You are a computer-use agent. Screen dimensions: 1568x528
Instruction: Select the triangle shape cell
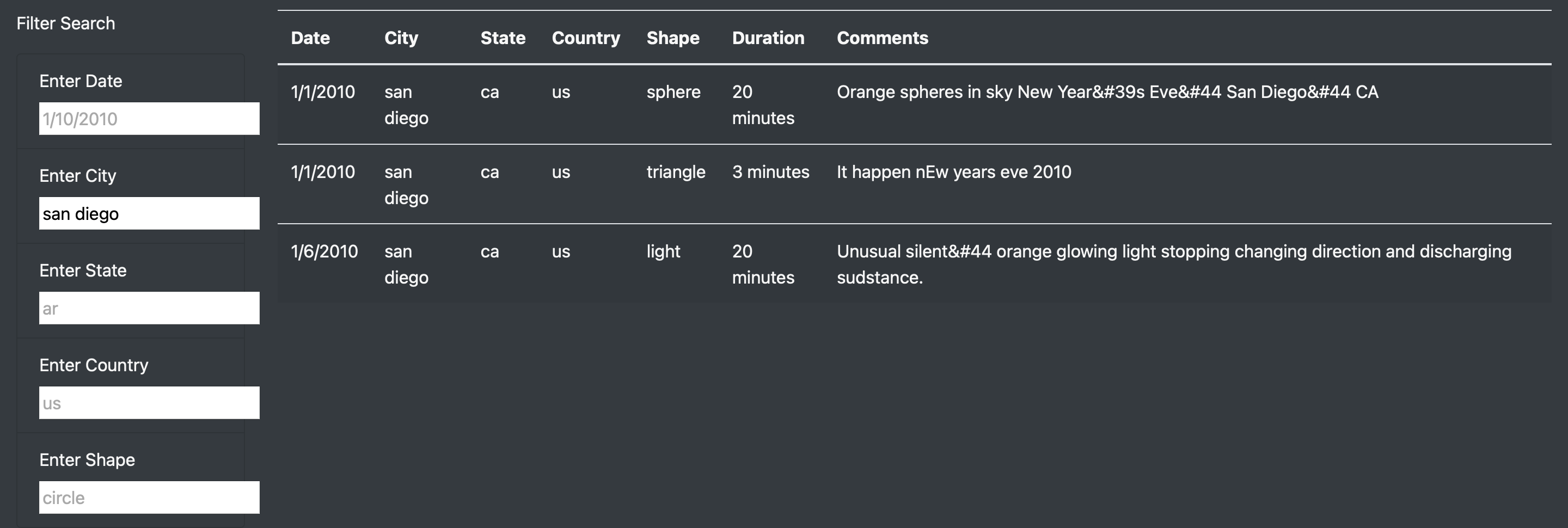point(676,172)
